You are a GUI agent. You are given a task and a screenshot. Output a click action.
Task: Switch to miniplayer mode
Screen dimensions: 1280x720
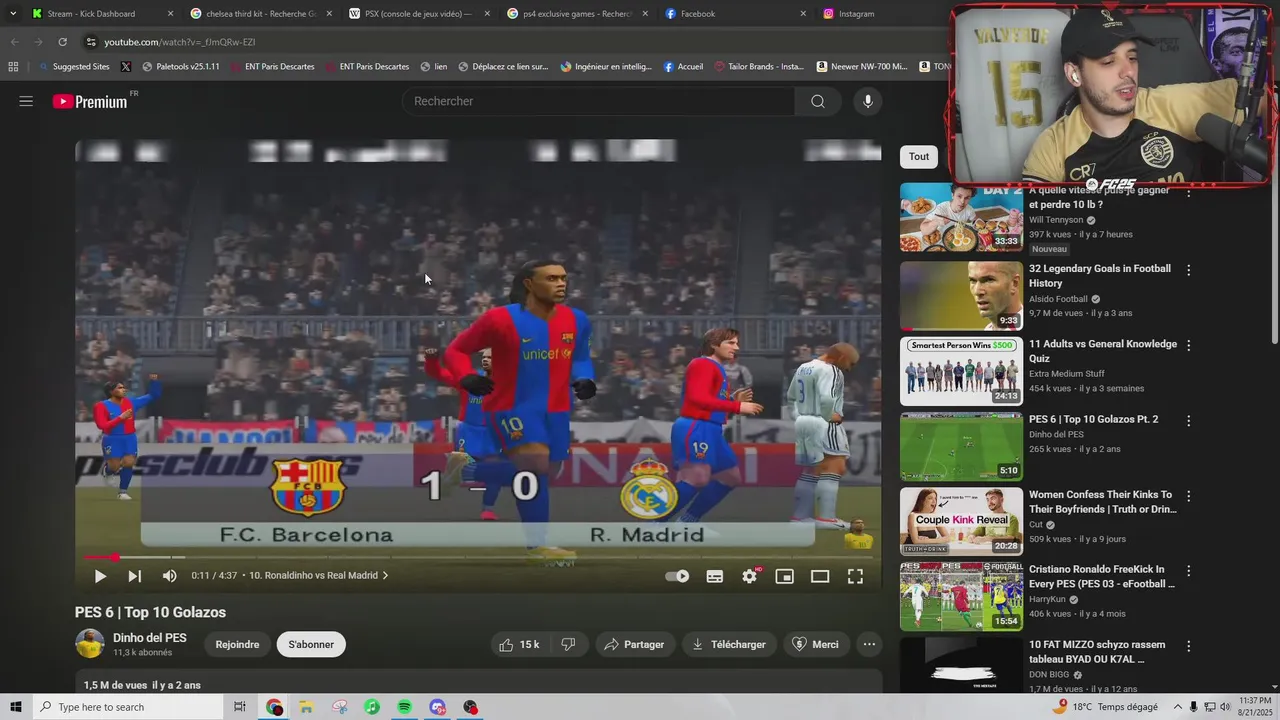click(x=785, y=576)
